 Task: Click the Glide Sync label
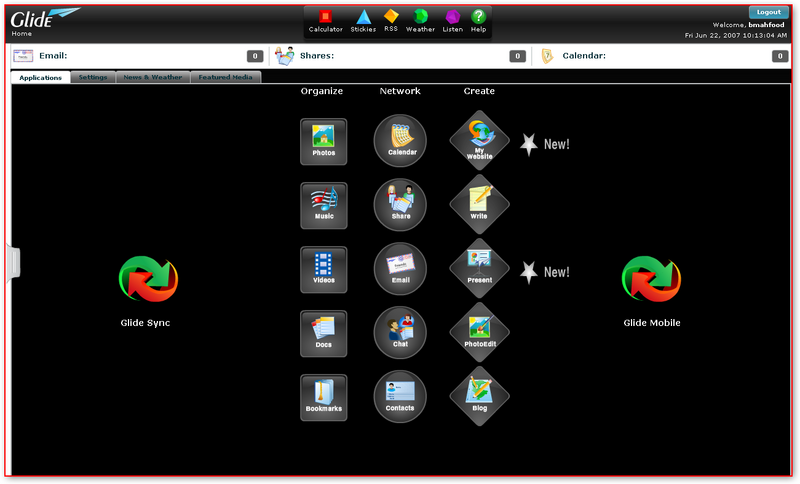pyautogui.click(x=145, y=323)
